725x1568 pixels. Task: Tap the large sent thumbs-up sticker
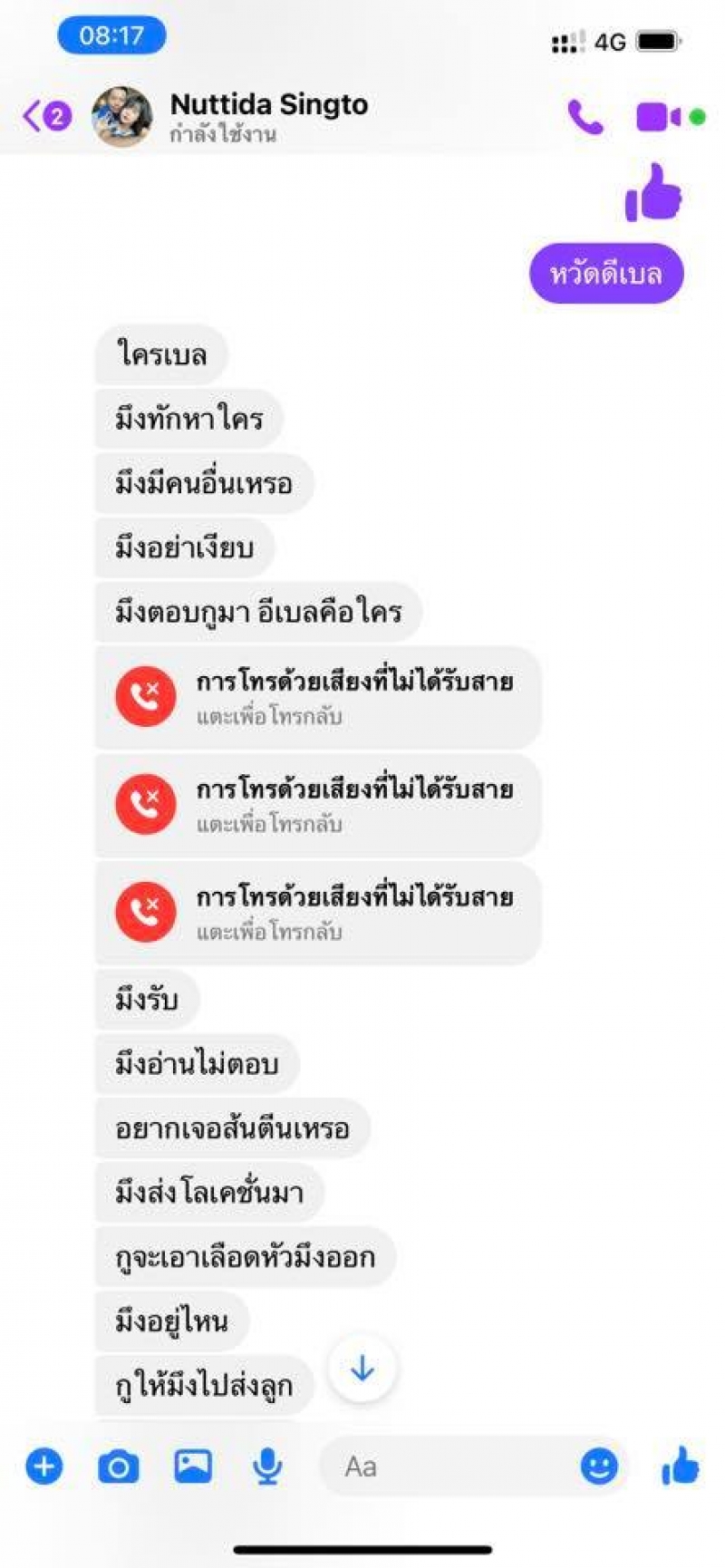pos(653,192)
